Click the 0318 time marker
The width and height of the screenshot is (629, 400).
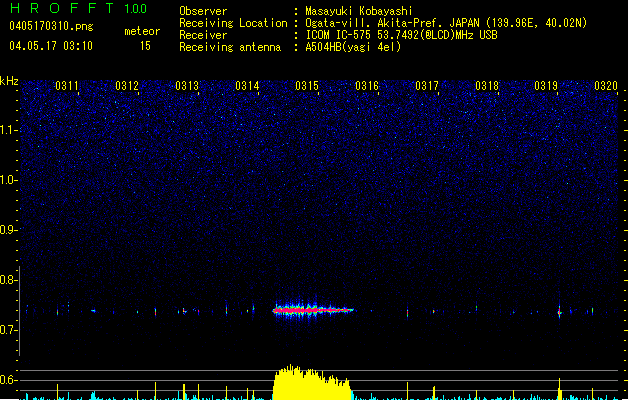(487, 86)
